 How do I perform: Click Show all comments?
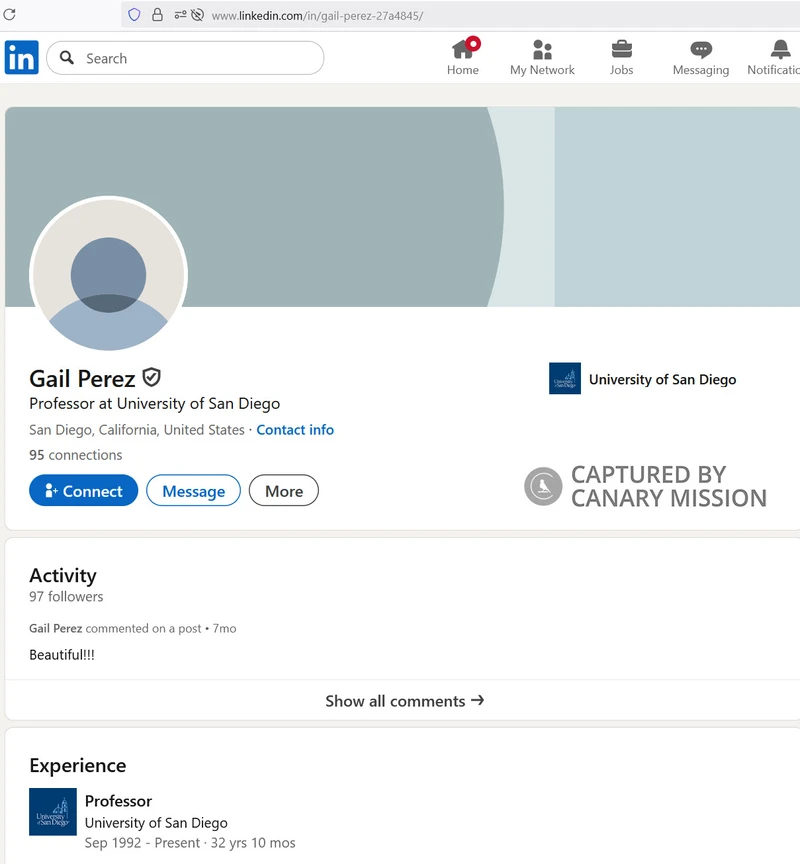[404, 700]
